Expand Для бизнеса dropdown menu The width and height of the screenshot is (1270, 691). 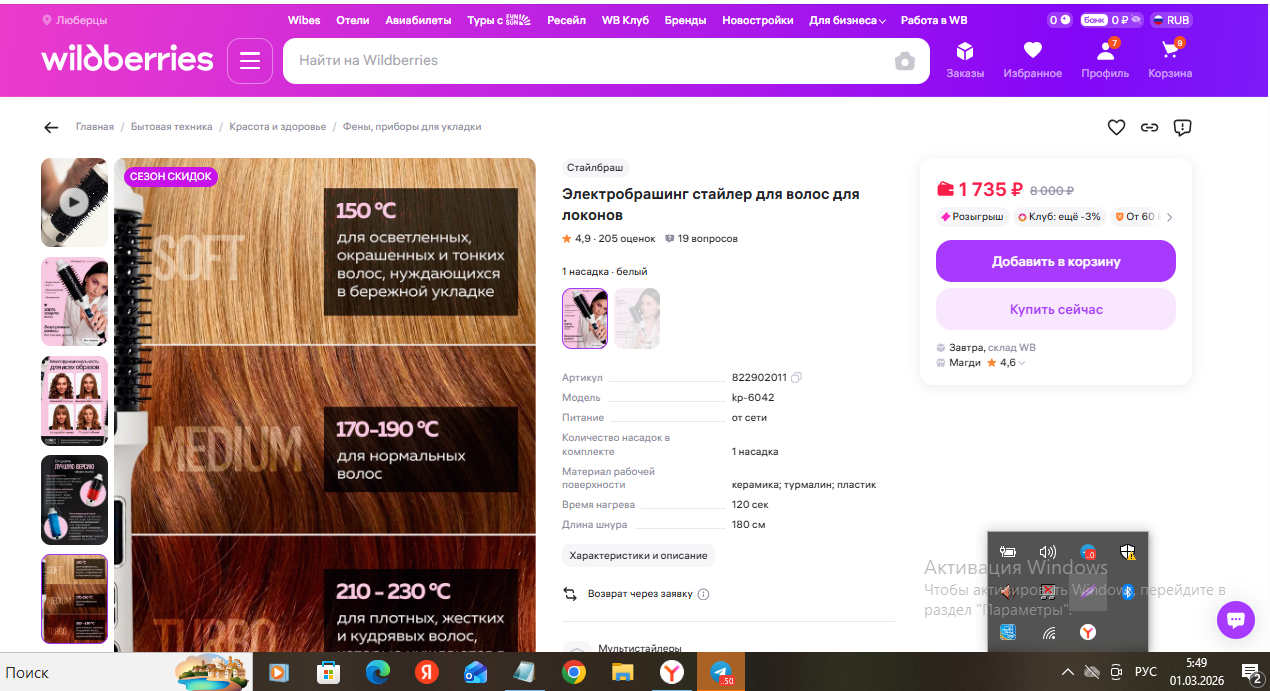click(x=847, y=20)
